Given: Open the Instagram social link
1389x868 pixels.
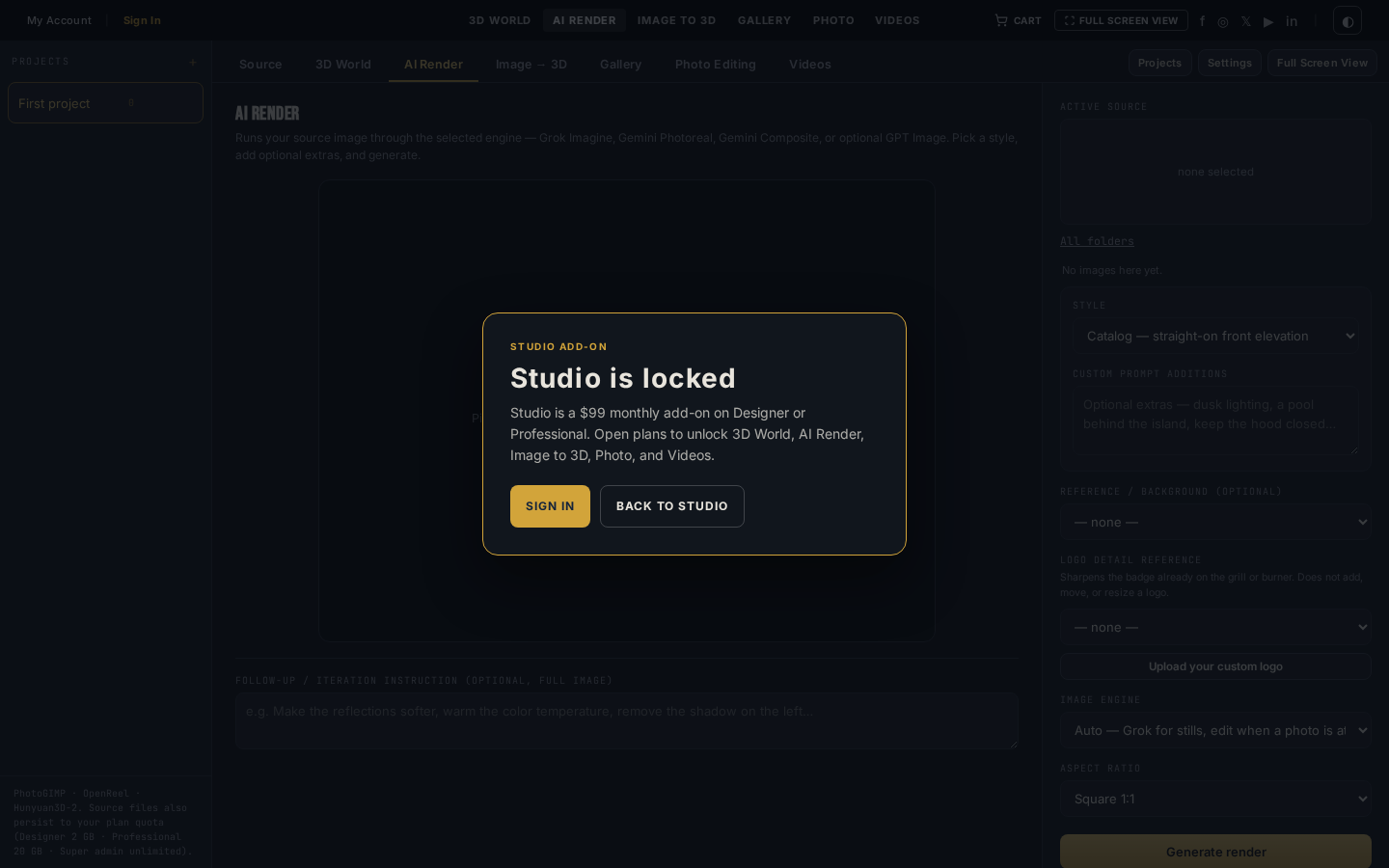Looking at the screenshot, I should (1223, 21).
